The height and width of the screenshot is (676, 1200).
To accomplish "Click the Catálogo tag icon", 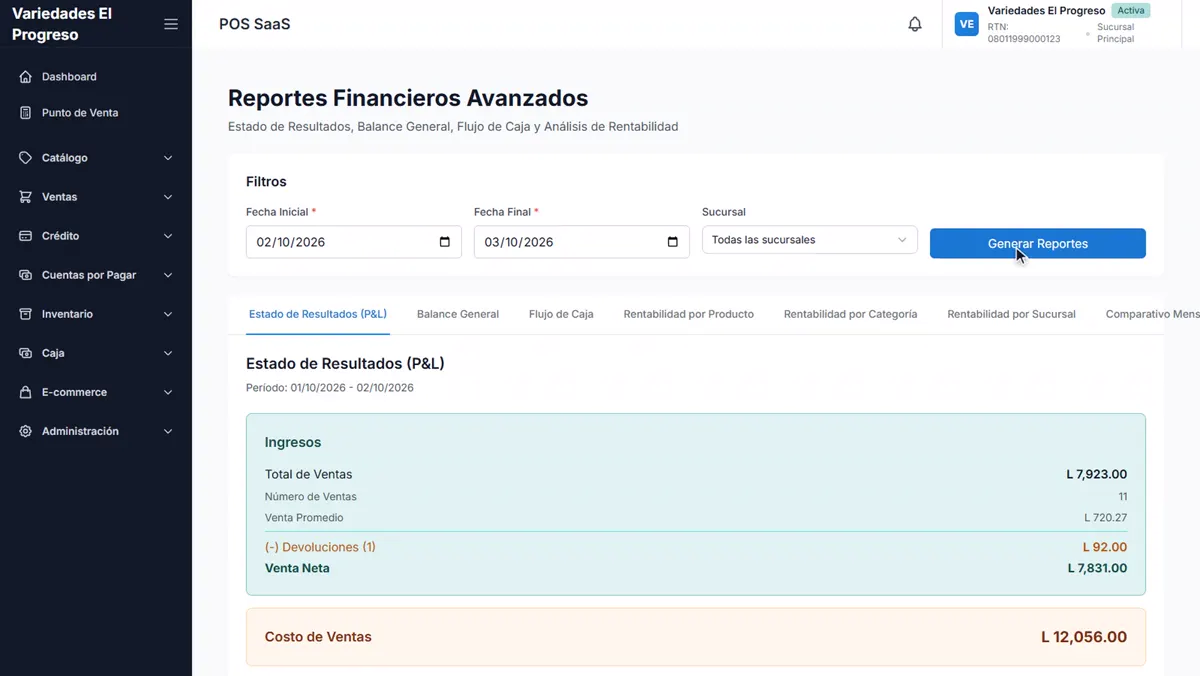I will pyautogui.click(x=26, y=158).
